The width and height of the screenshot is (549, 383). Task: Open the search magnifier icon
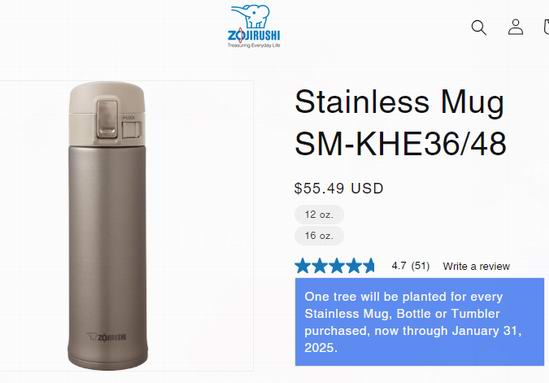479,27
